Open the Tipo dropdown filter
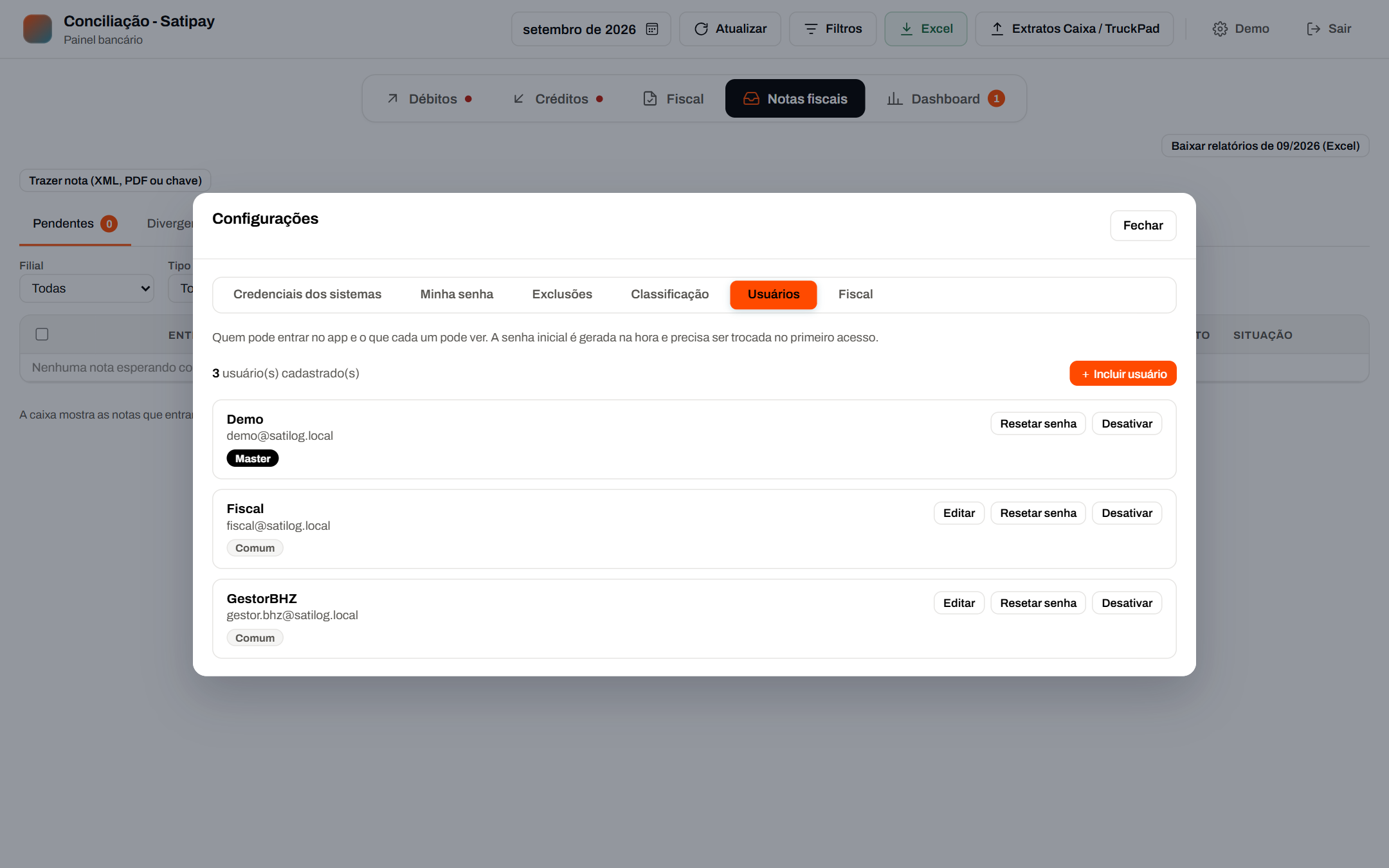The width and height of the screenshot is (1389, 868). tap(181, 289)
